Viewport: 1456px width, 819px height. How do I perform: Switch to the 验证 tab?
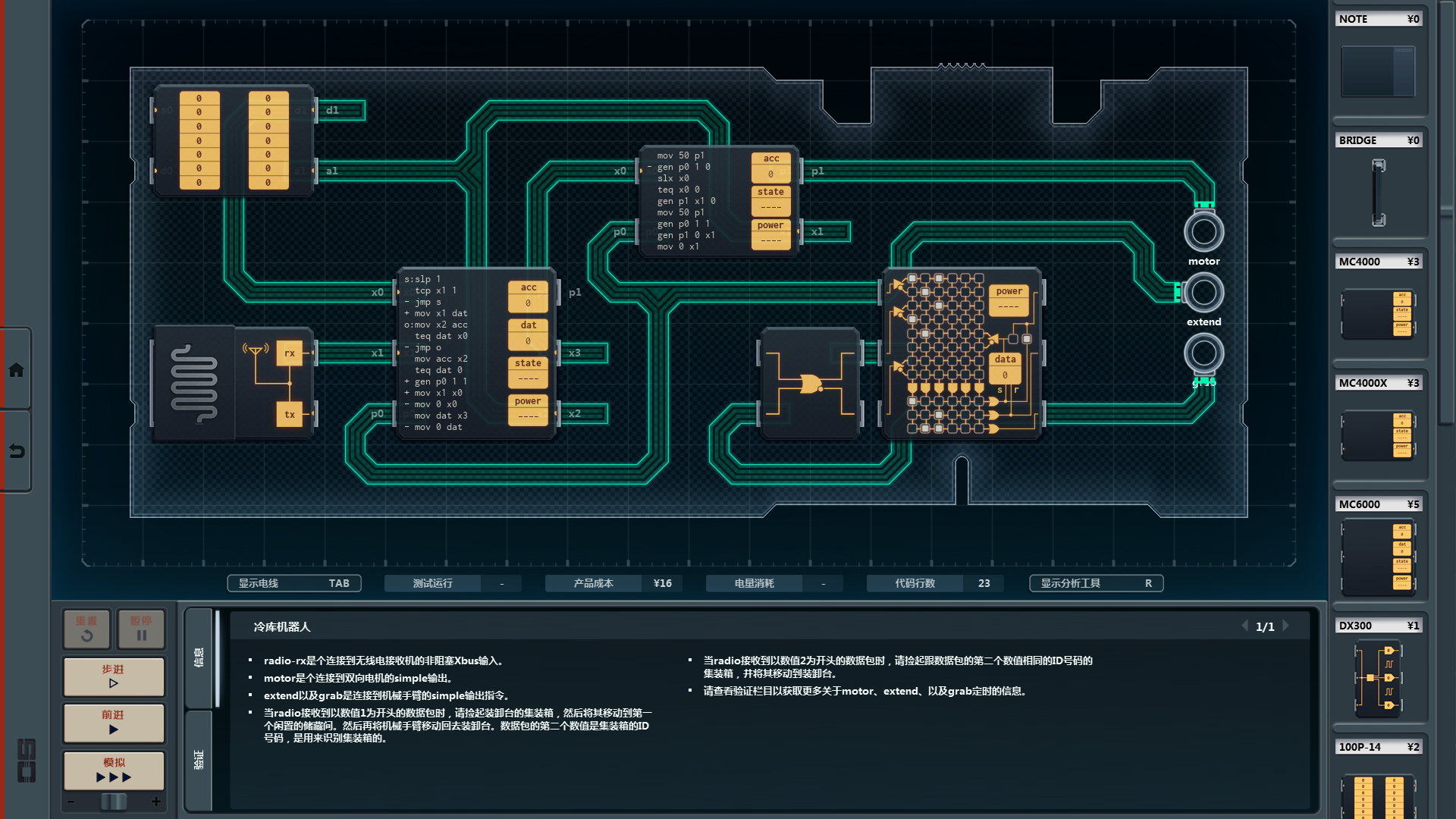point(199,760)
